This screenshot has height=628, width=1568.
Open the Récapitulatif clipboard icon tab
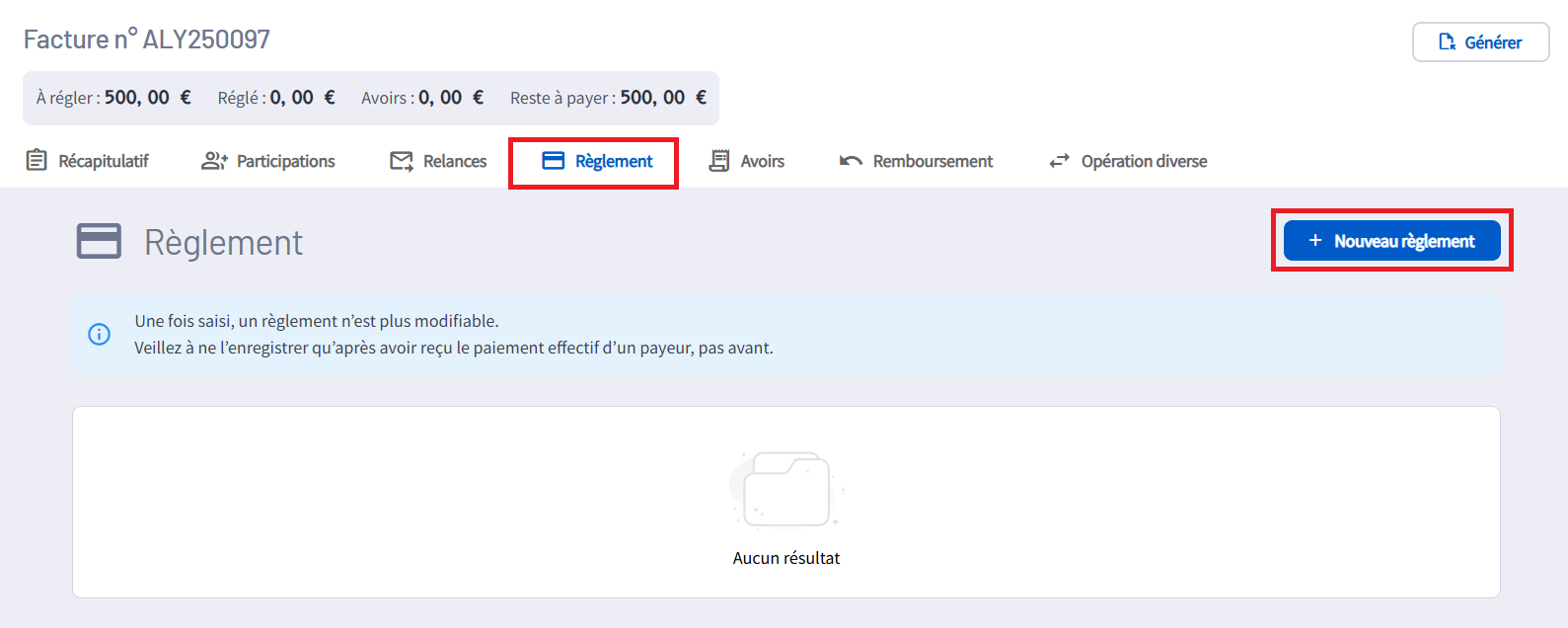click(x=37, y=161)
